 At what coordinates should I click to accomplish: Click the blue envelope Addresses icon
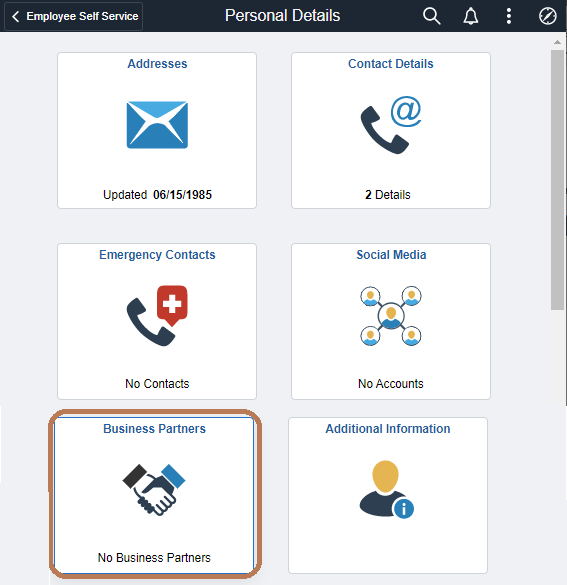[x=157, y=125]
